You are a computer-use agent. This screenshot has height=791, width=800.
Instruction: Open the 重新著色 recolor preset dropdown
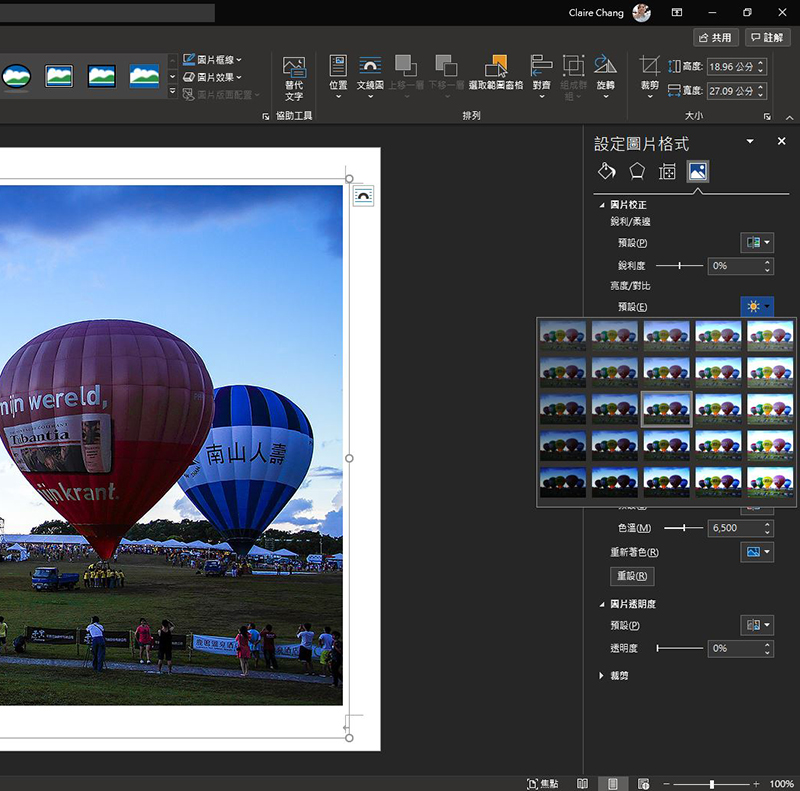[x=757, y=552]
